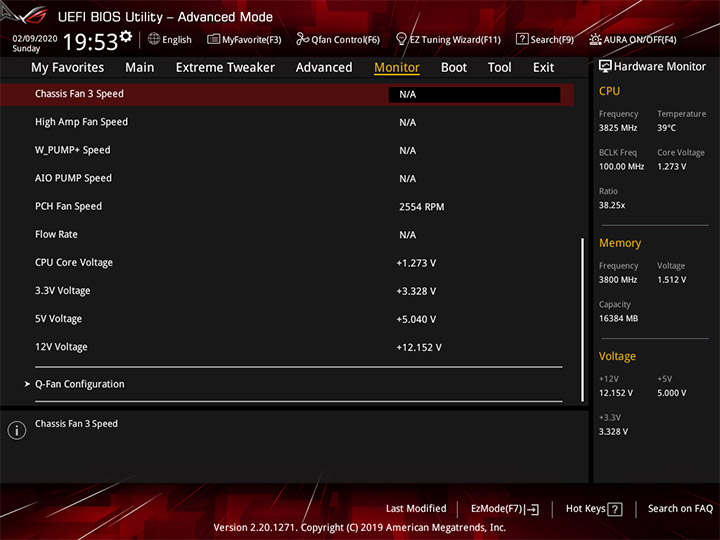Image resolution: width=720 pixels, height=540 pixels.
Task: Open Search on FAQ link
Action: coord(680,509)
